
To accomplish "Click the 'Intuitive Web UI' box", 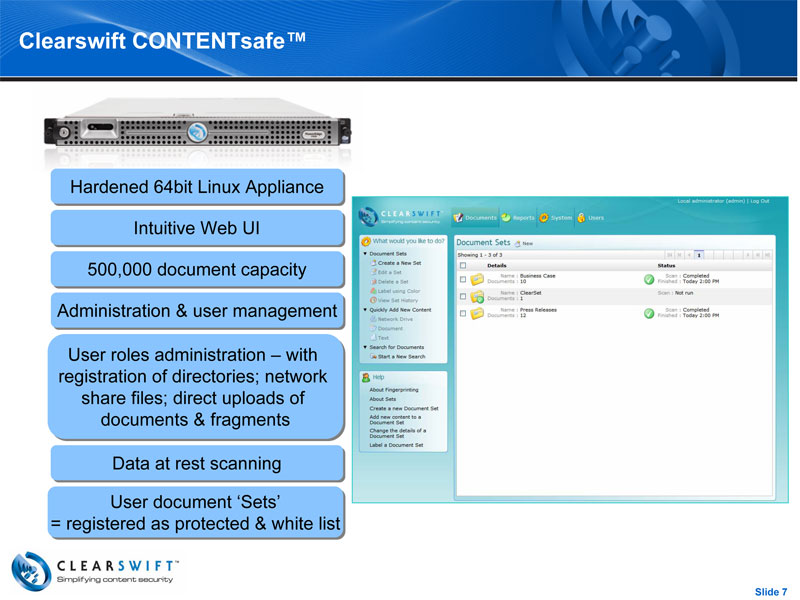I will (x=197, y=228).
